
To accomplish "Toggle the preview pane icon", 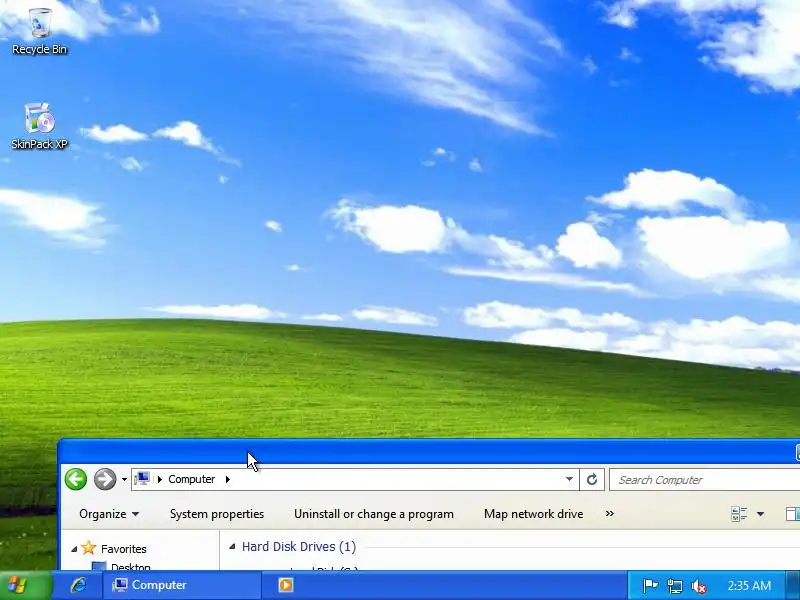I will pos(792,514).
